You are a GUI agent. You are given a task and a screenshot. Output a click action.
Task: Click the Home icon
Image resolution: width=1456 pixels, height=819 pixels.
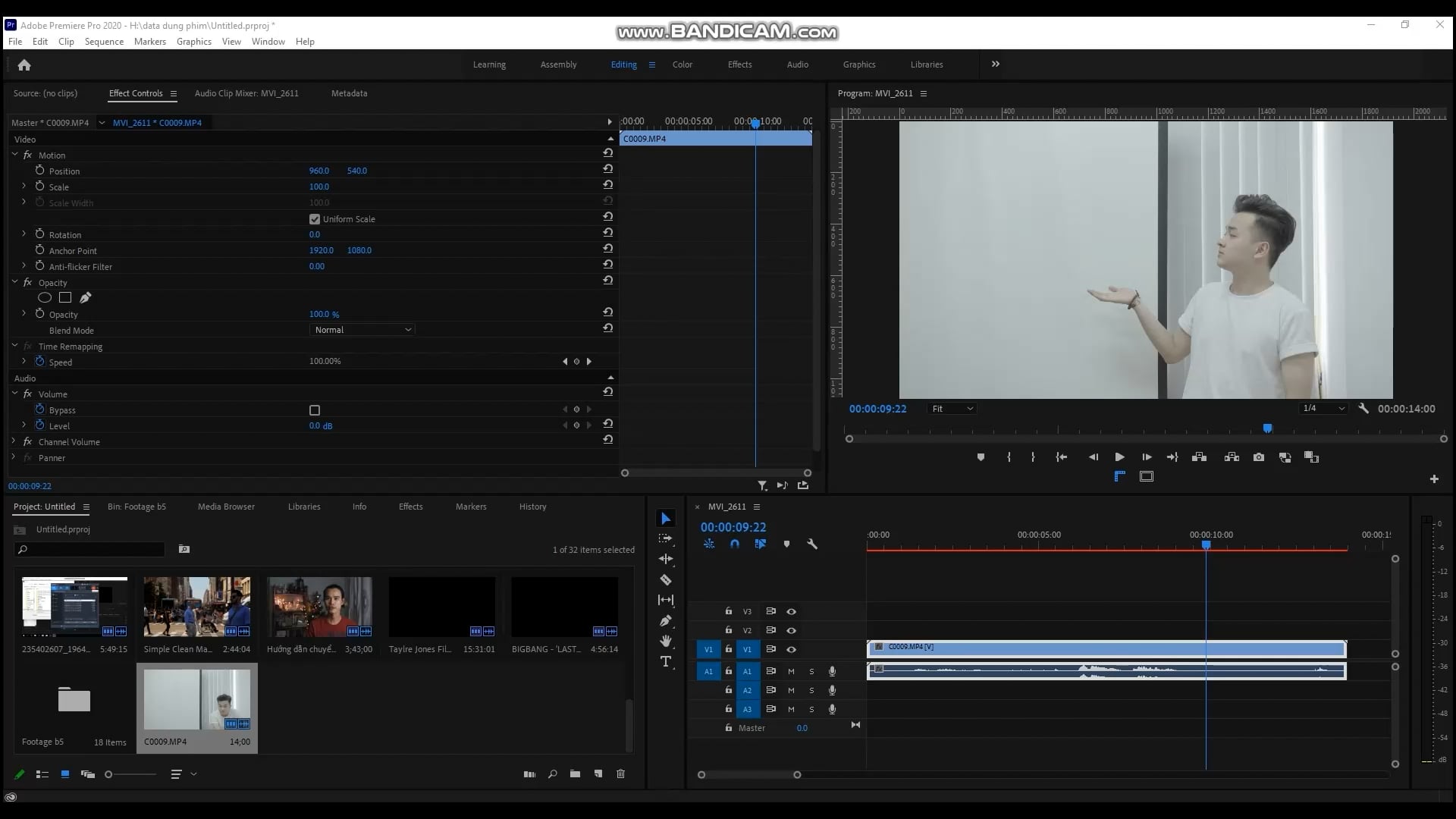pos(24,64)
